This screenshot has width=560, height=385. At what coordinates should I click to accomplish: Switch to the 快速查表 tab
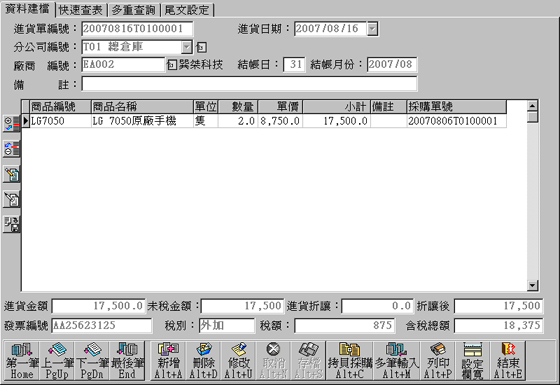click(81, 10)
